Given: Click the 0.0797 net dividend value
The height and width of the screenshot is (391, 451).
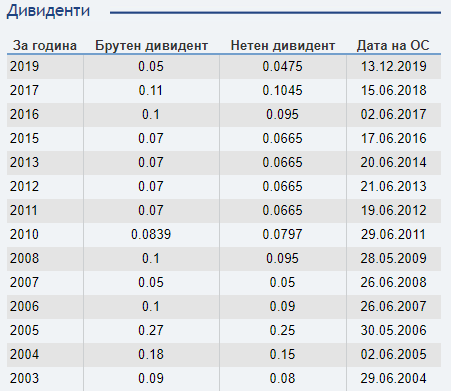Looking at the screenshot, I should coord(282,234).
